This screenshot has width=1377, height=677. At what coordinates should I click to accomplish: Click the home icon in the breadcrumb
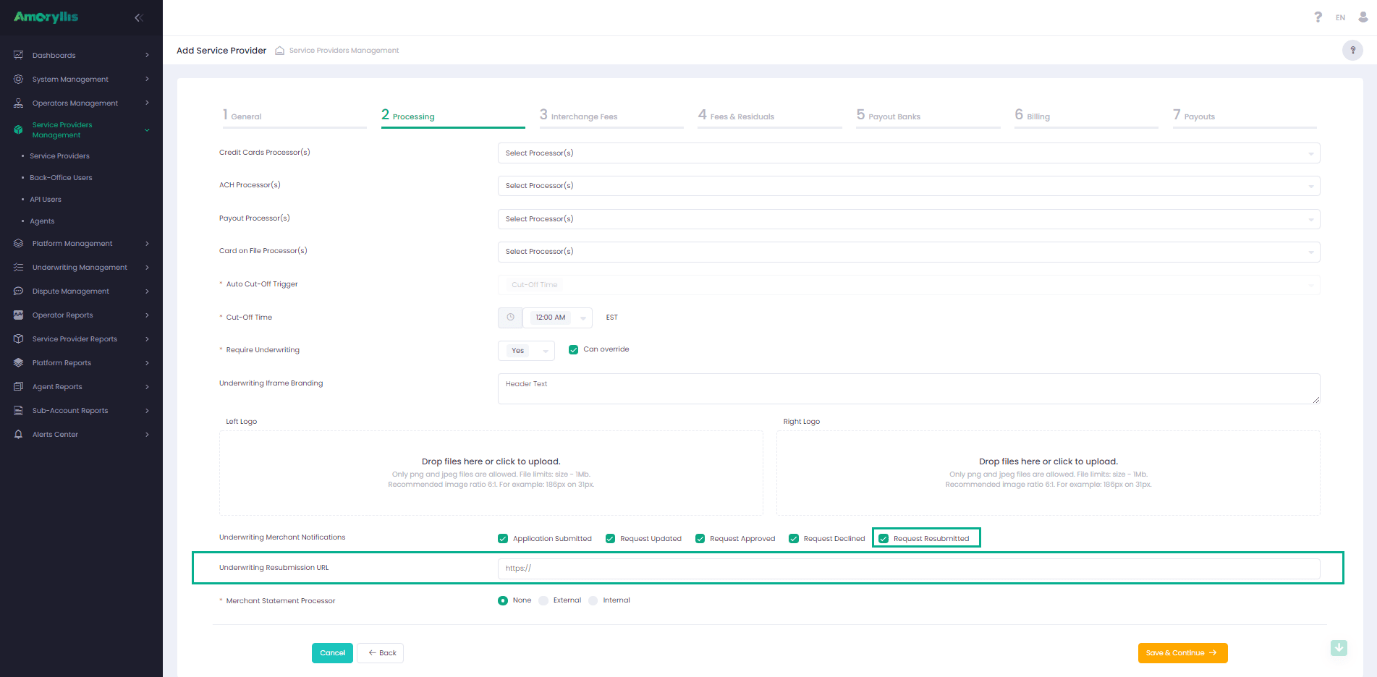280,50
